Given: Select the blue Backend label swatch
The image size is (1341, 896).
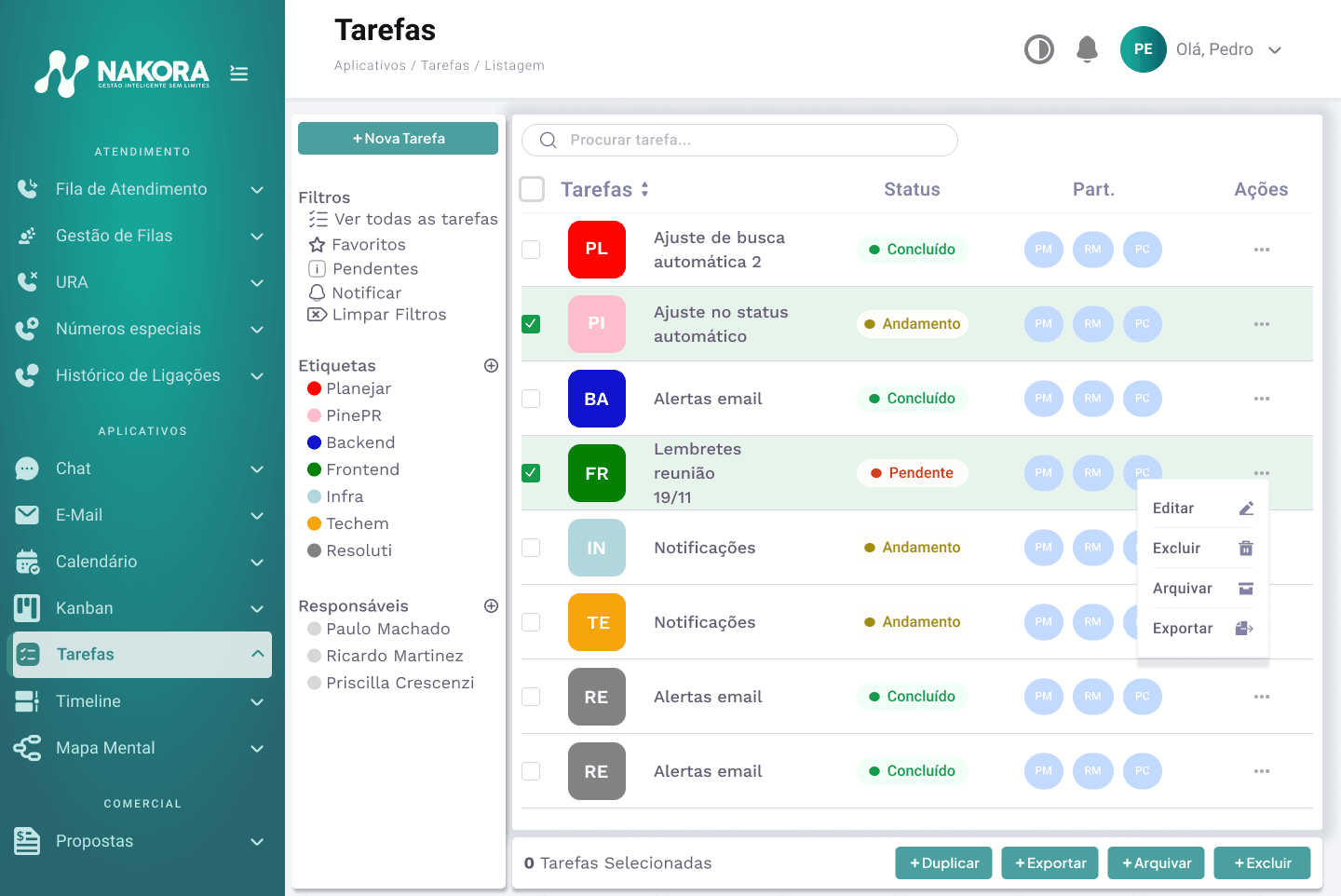Looking at the screenshot, I should click(315, 442).
